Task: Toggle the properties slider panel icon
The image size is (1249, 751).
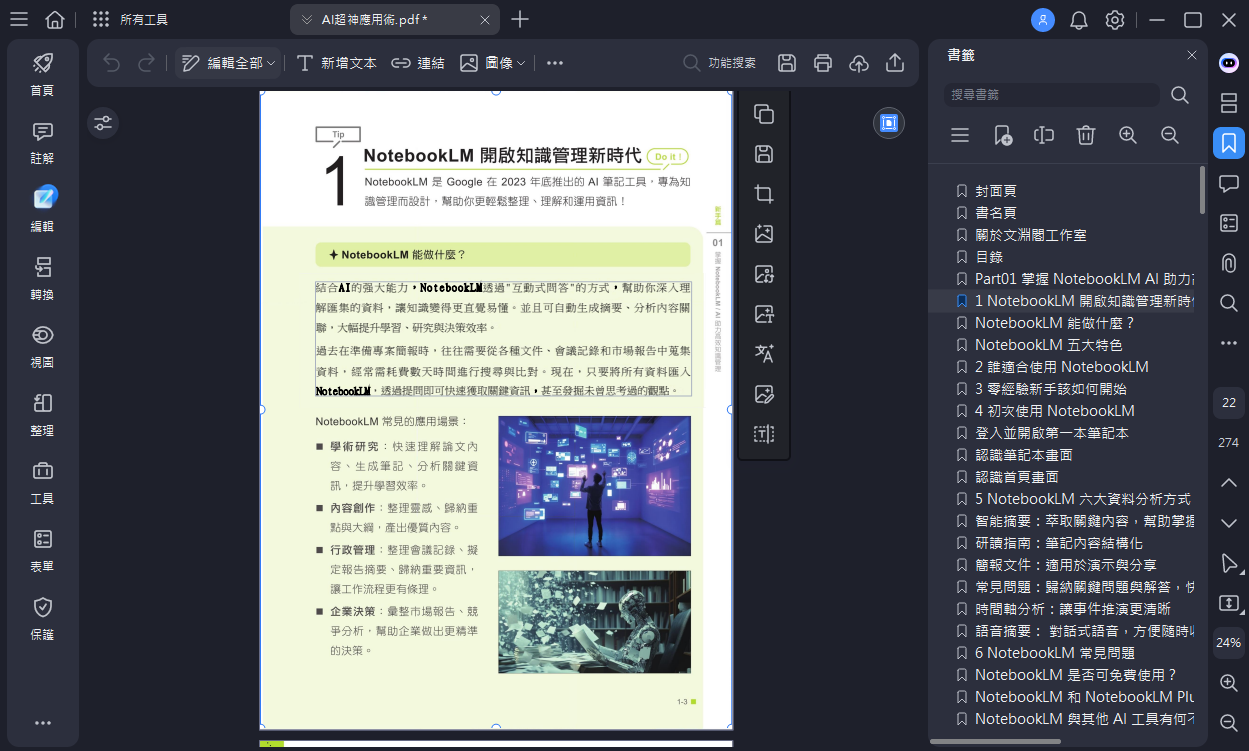Action: click(103, 123)
